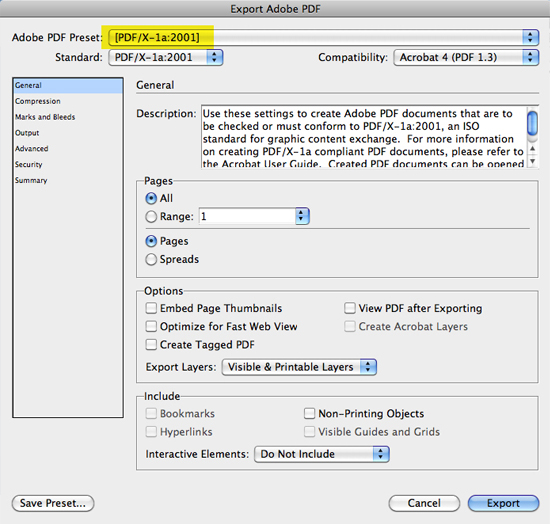
Task: Enable Embed Page Thumbnails checkbox
Action: point(151,308)
